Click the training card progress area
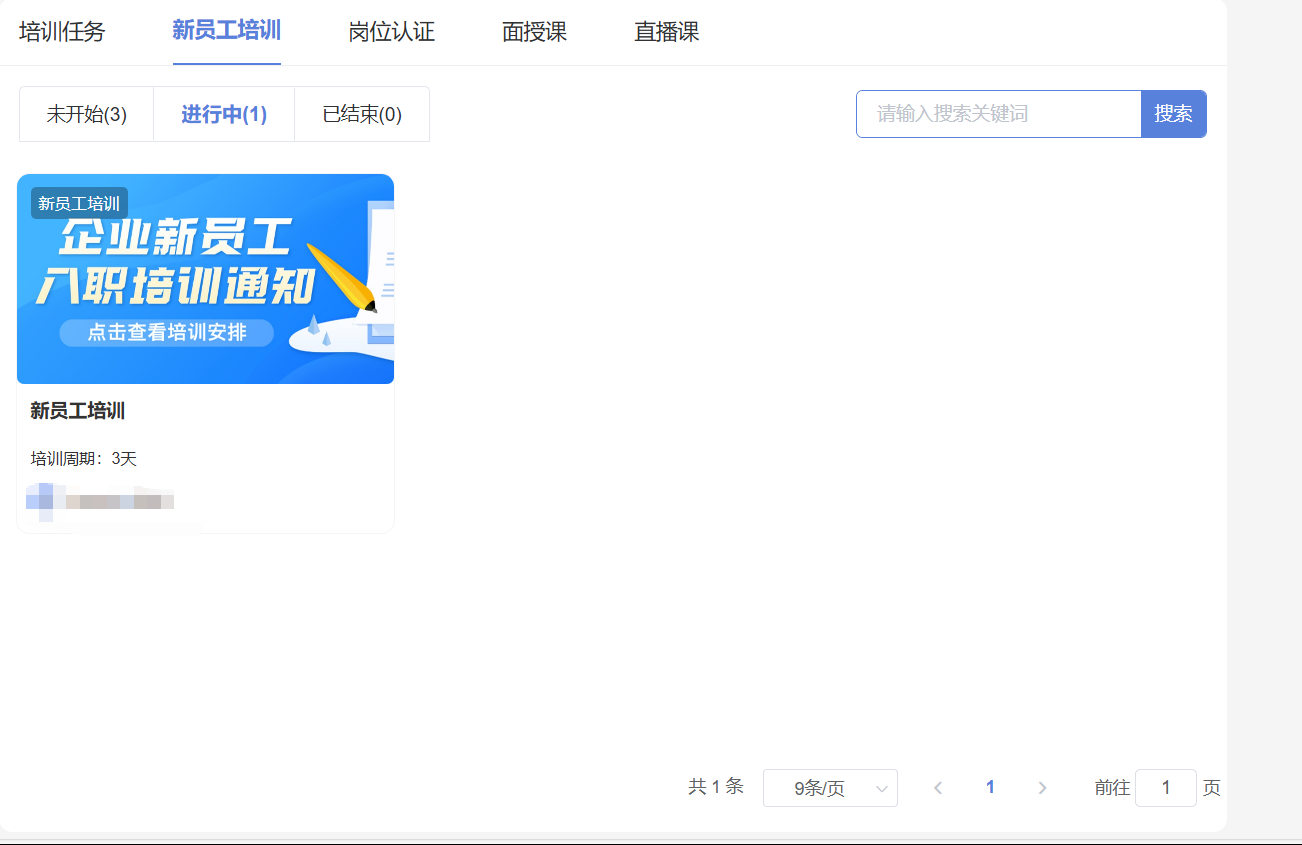The width and height of the screenshot is (1302, 845). coord(100,500)
